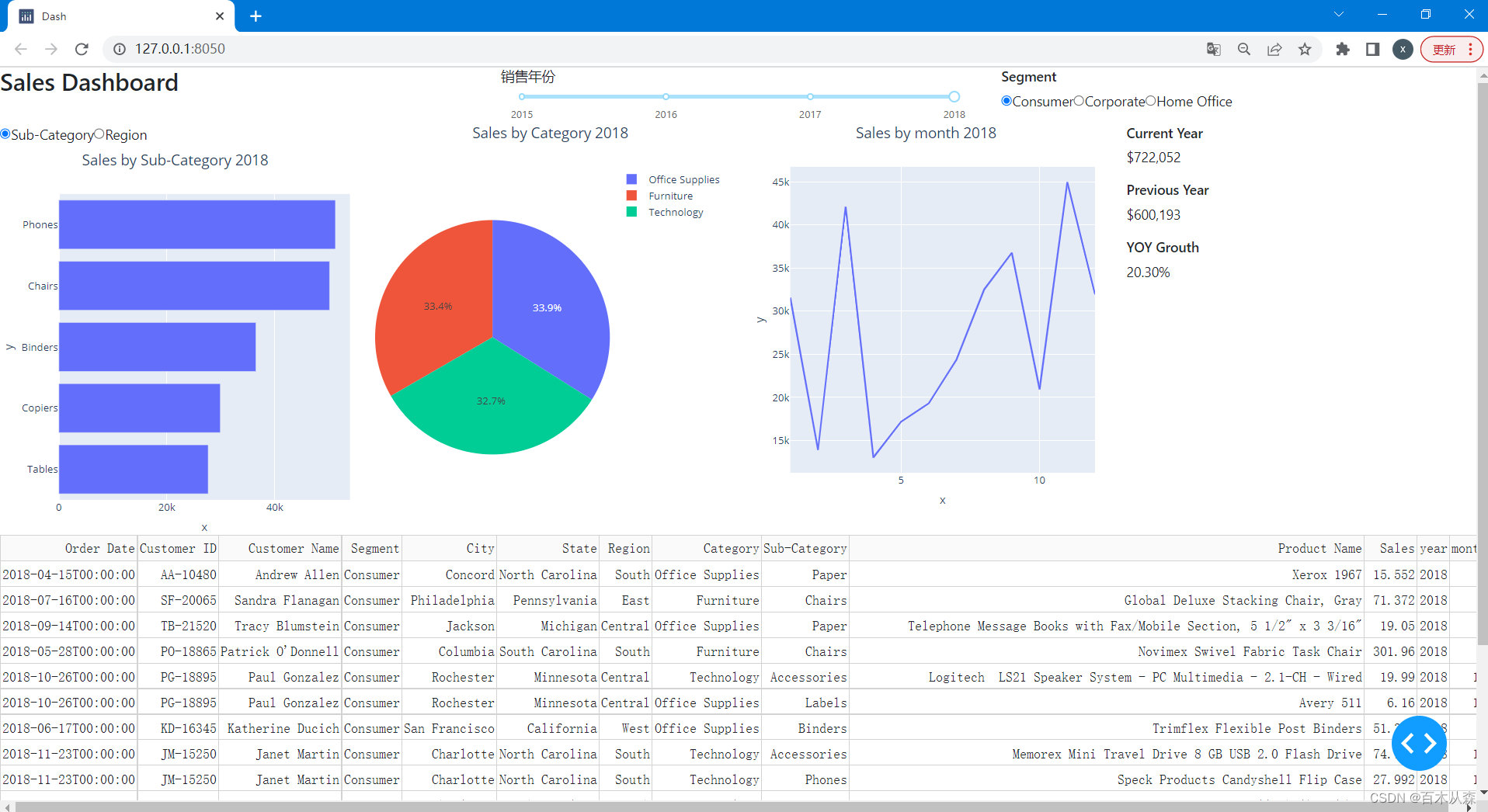Click the vertical page scrollbar
The image size is (1488, 812).
[x=1483, y=365]
